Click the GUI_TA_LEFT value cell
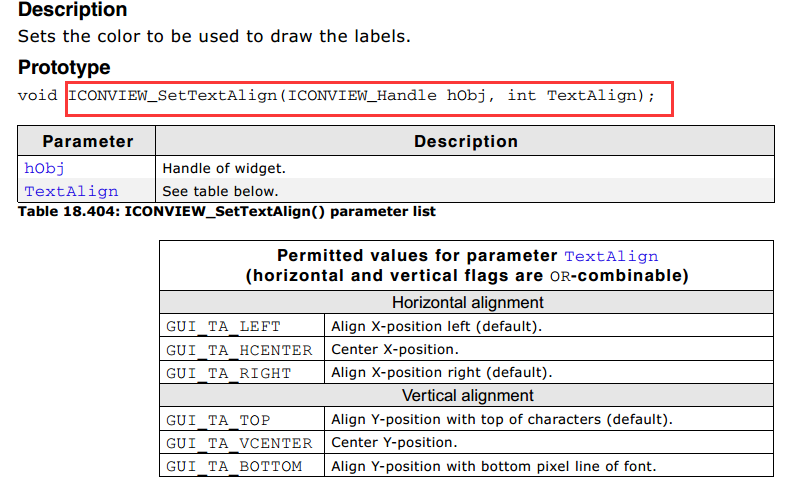Image resolution: width=794 pixels, height=481 pixels. 224,326
